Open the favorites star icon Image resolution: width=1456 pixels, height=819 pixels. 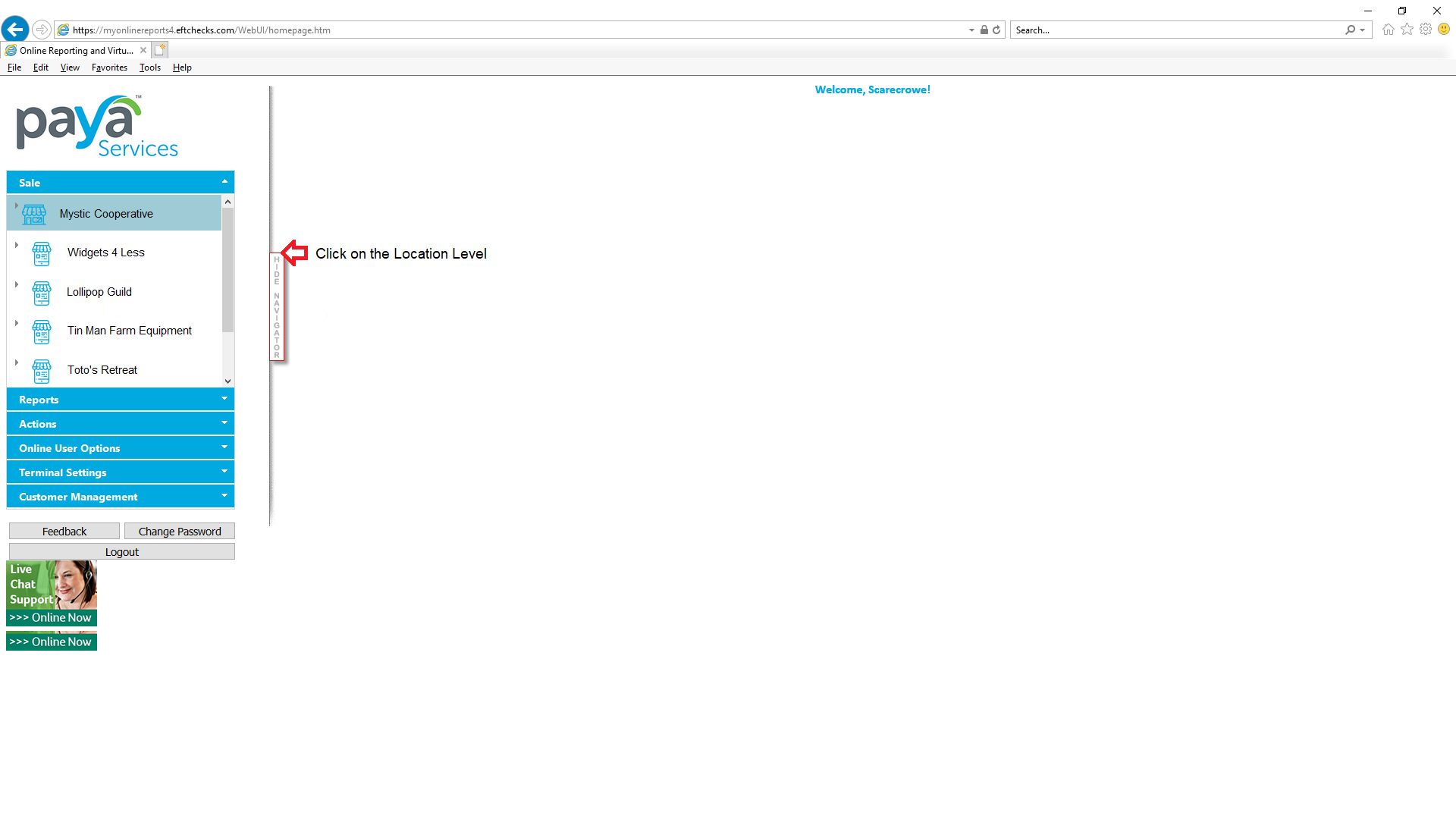point(1407,30)
